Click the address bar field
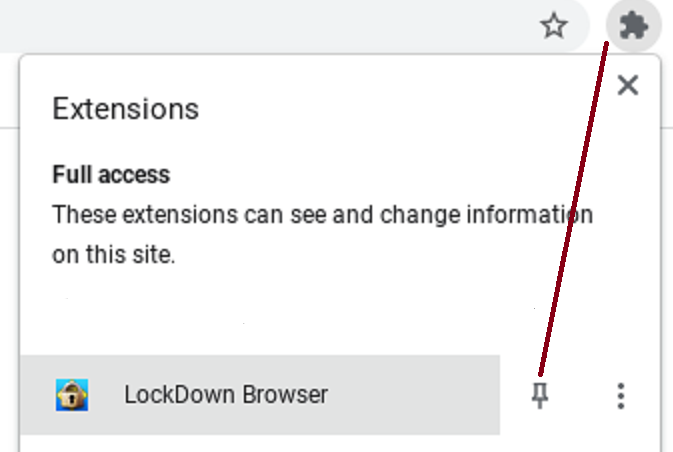The height and width of the screenshot is (452, 673). (x=294, y=26)
